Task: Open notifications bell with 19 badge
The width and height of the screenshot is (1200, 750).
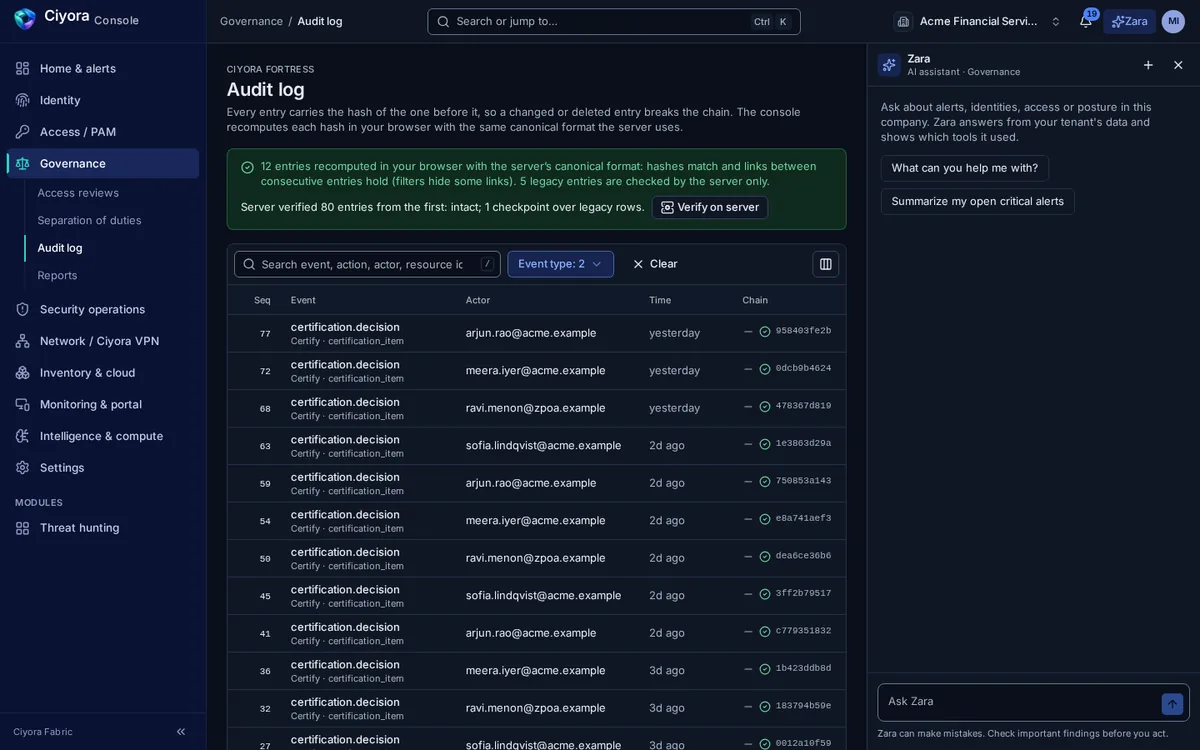Action: pos(1086,21)
